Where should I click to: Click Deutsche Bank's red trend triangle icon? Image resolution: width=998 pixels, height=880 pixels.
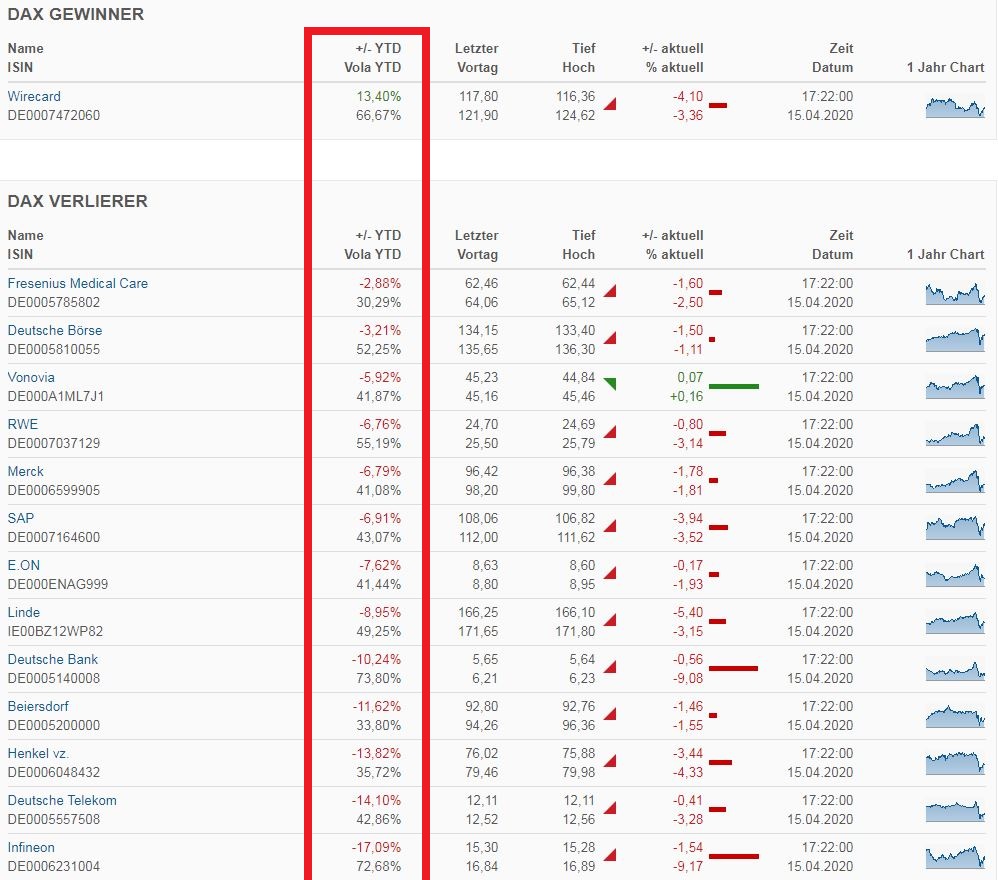pyautogui.click(x=610, y=667)
